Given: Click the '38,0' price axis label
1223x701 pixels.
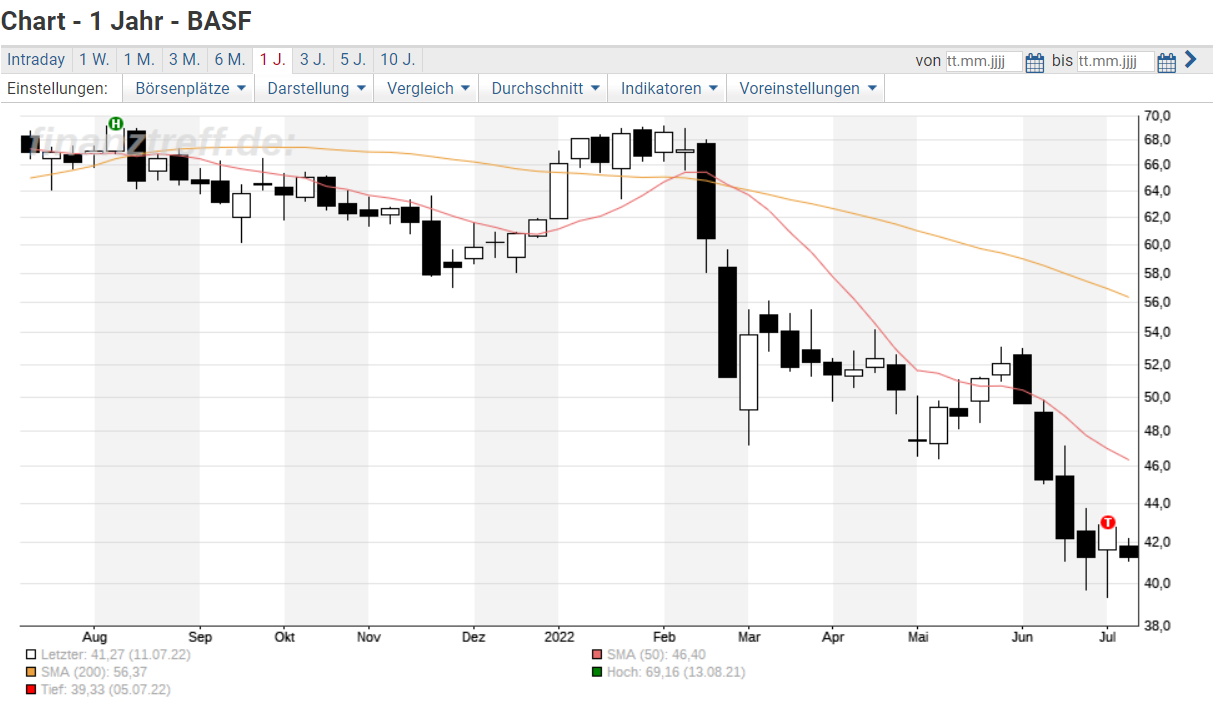Looking at the screenshot, I should [x=1157, y=626].
